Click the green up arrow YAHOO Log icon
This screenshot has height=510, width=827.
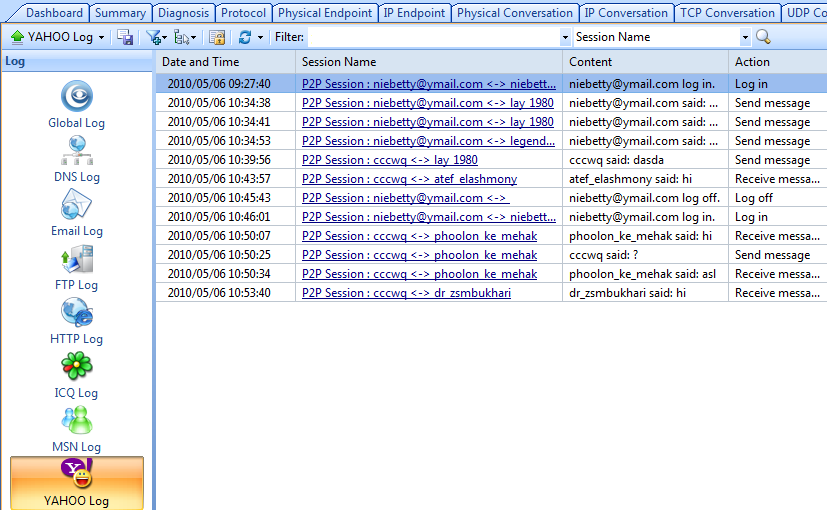pyautogui.click(x=17, y=37)
